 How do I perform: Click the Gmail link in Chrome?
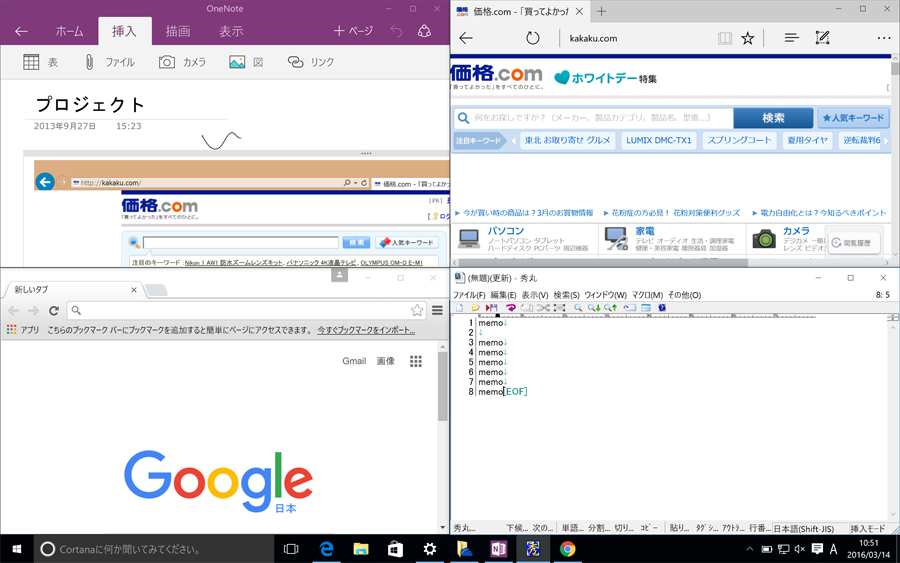coord(354,361)
